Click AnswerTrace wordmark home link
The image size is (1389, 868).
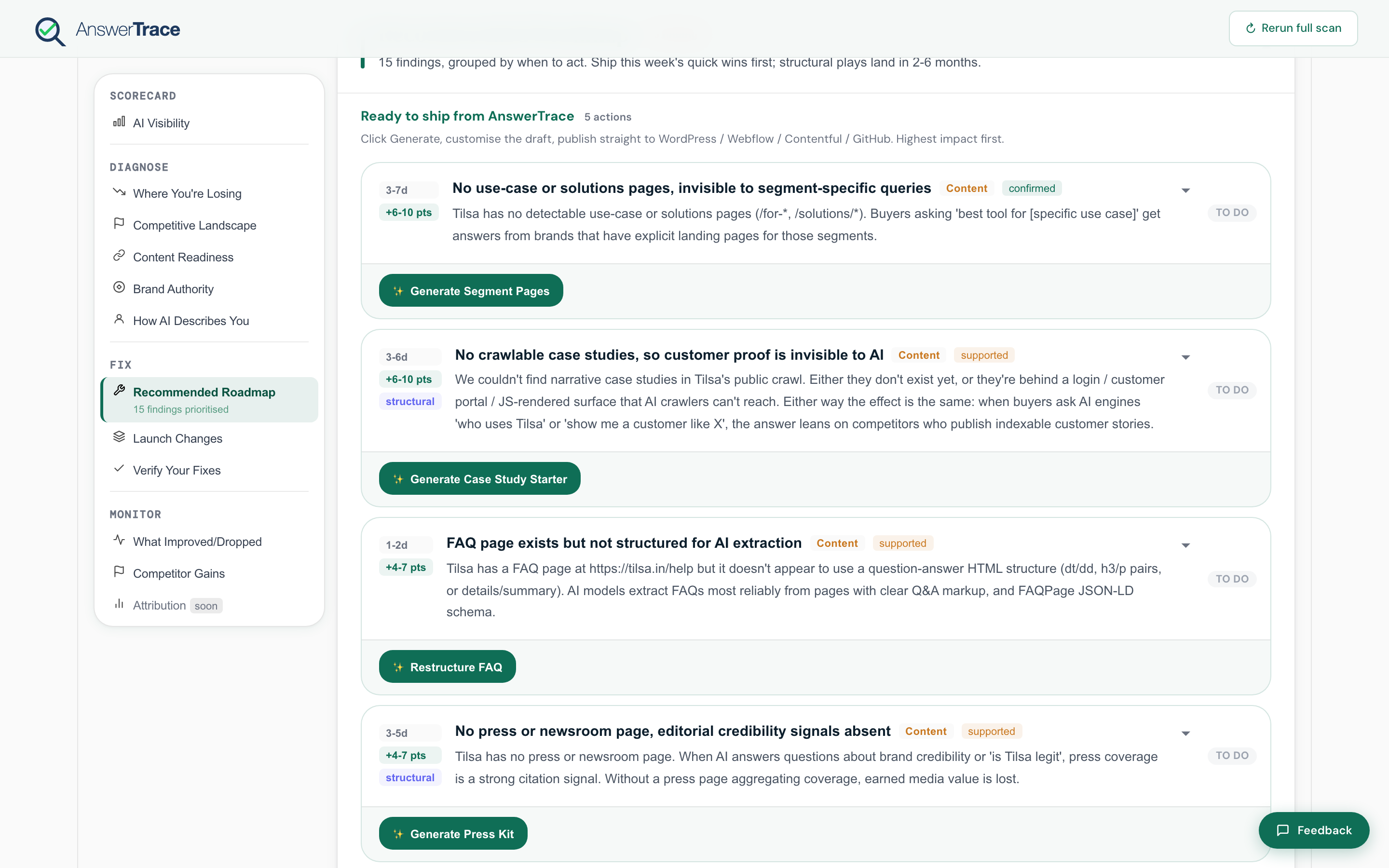tap(128, 29)
